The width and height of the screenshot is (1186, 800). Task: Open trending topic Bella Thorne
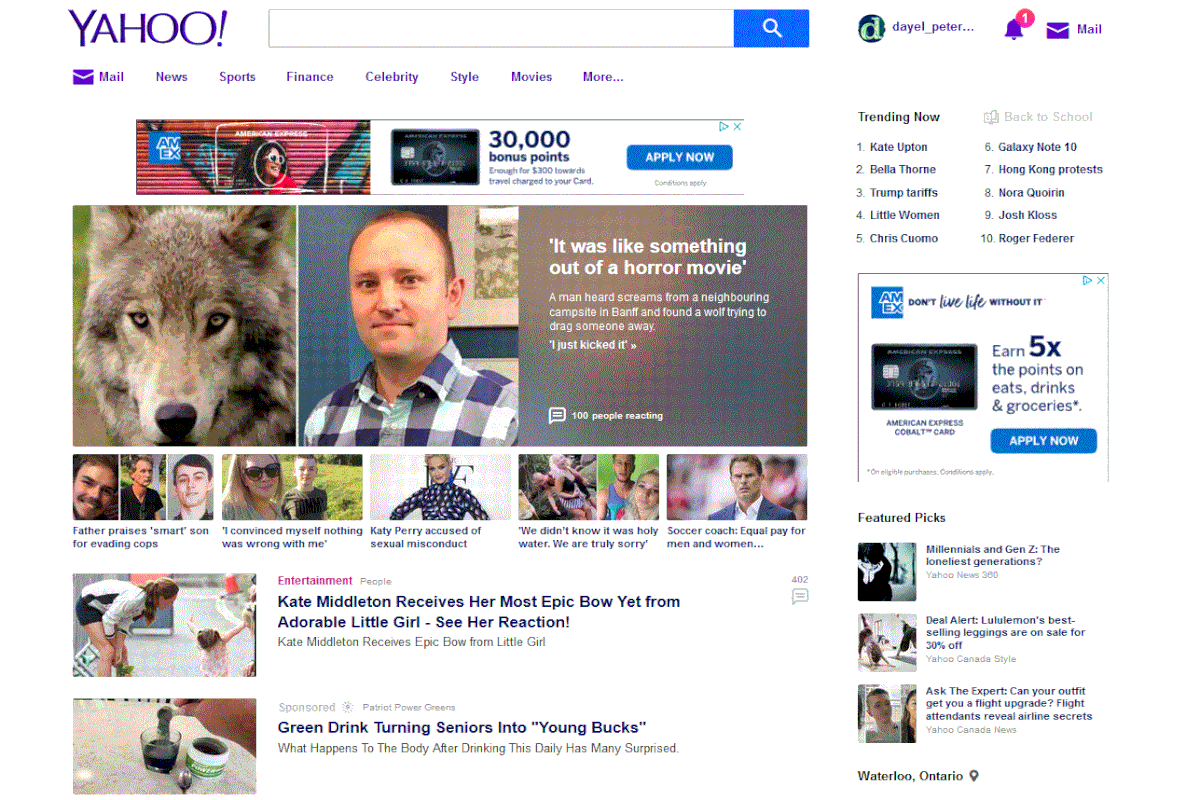click(903, 169)
